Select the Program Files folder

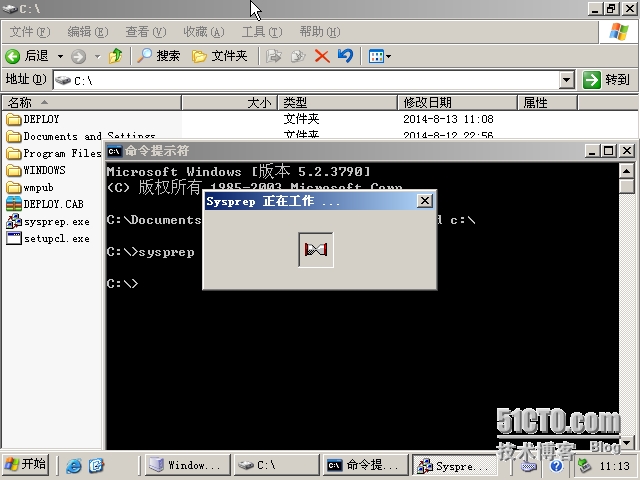(53, 153)
